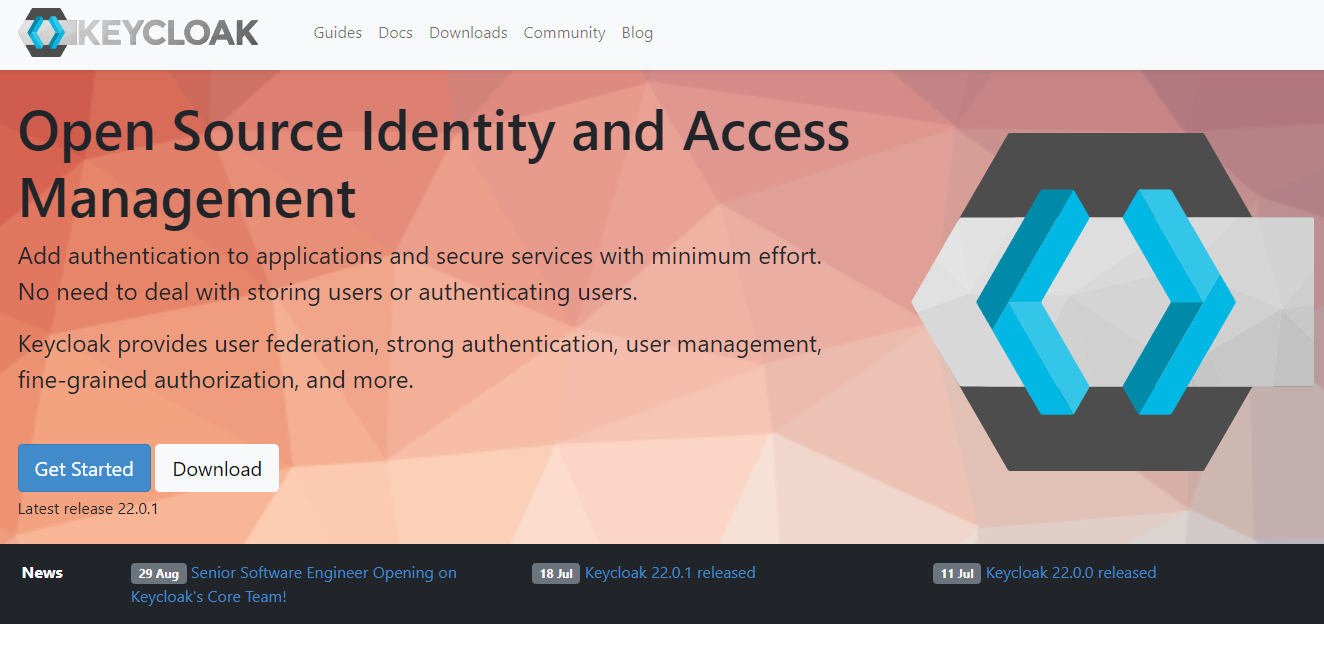Click the 18 Jul date badge
This screenshot has width=1324, height=665.
click(555, 573)
